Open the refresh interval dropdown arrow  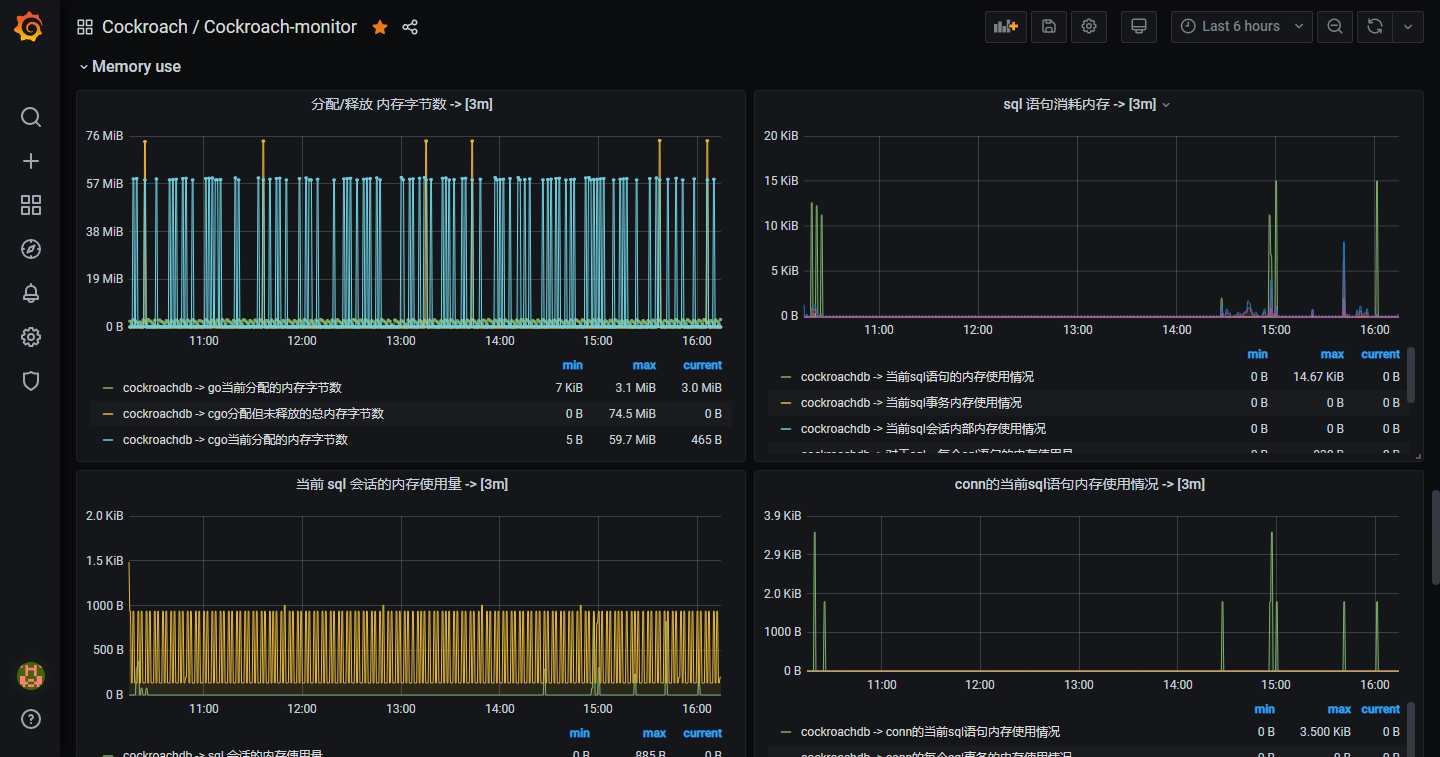pos(1408,27)
